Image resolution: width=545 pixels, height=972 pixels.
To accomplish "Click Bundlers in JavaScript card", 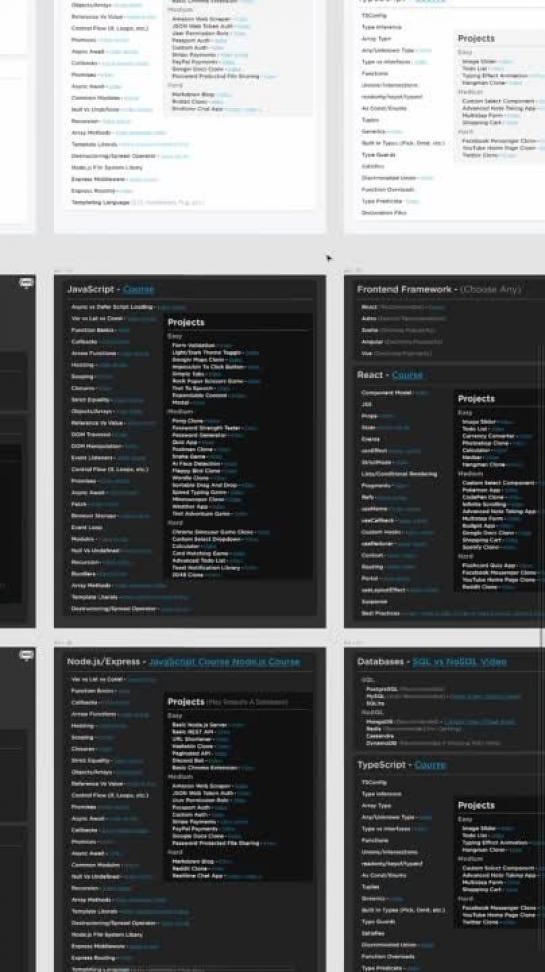I will click(84, 574).
